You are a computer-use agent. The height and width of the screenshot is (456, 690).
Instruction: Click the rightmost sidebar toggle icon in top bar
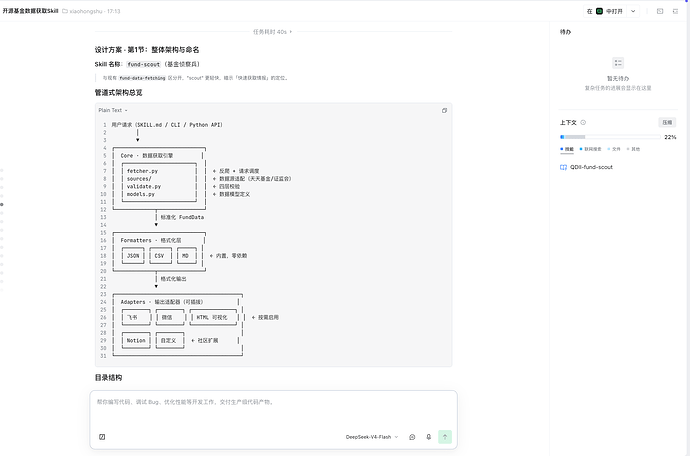coord(675,11)
